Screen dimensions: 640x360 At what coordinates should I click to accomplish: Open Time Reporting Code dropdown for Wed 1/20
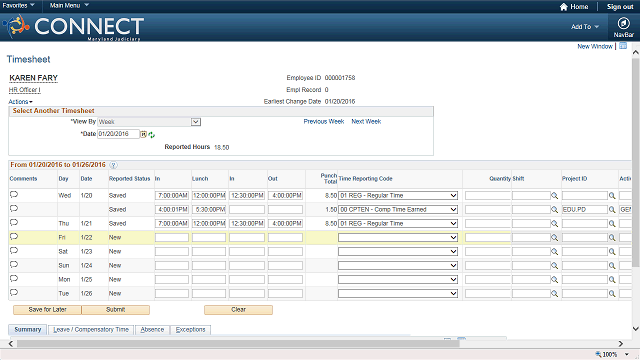point(398,196)
